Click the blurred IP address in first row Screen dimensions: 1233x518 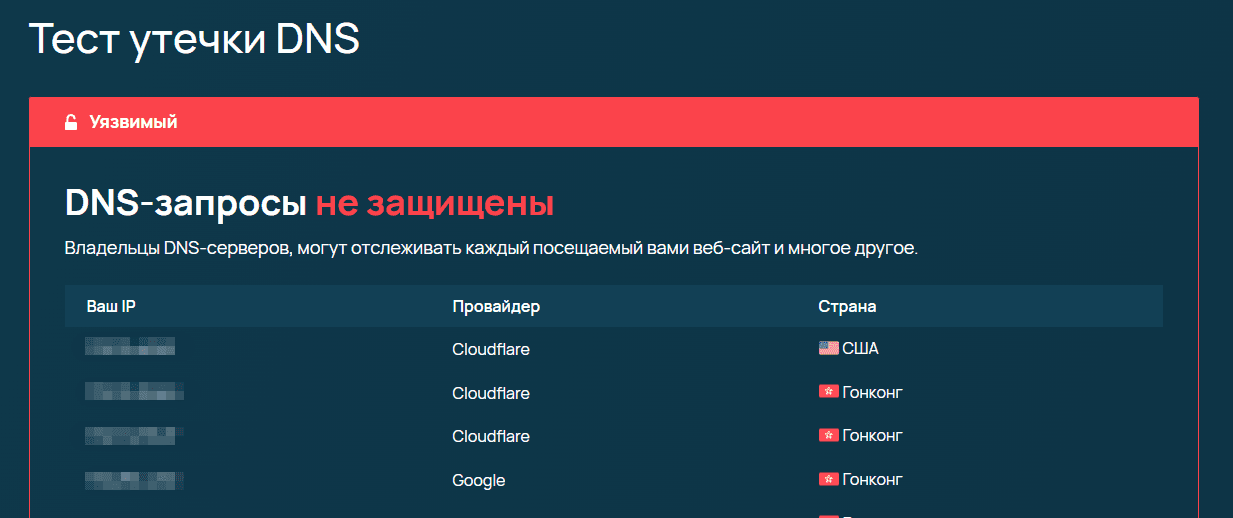pyautogui.click(x=130, y=348)
